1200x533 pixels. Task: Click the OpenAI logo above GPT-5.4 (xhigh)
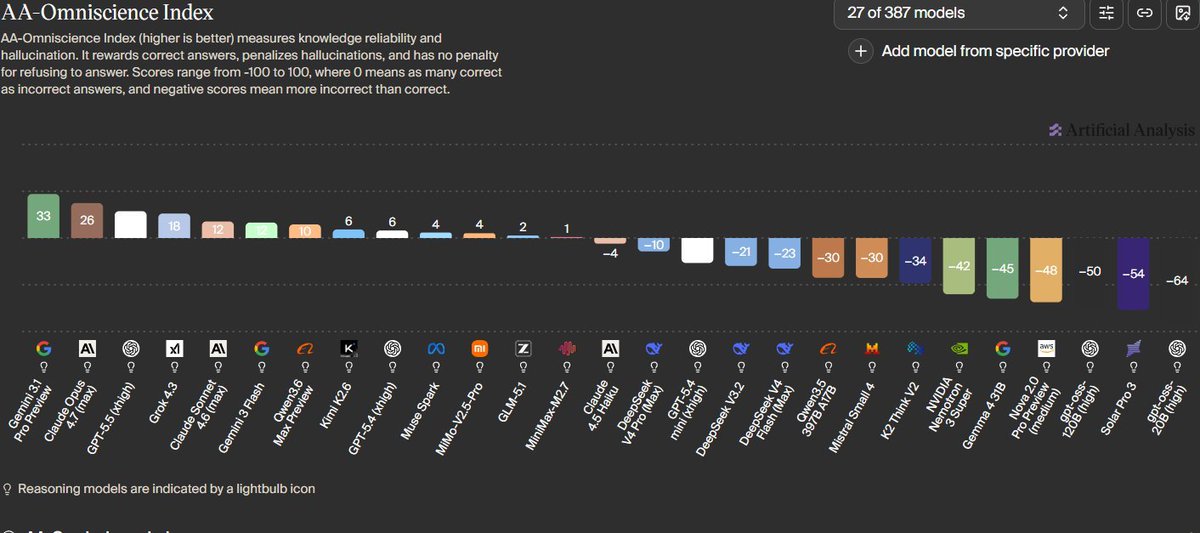[x=393, y=349]
